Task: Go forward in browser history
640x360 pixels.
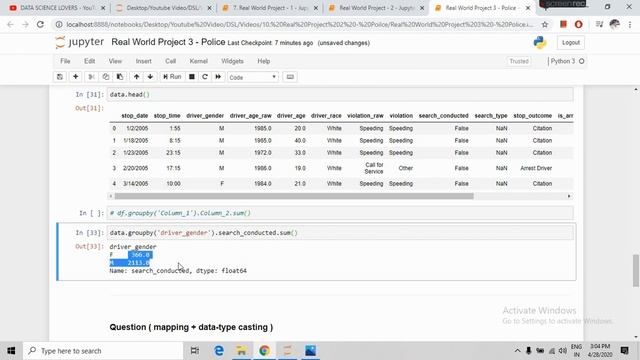Action: (x=25, y=24)
